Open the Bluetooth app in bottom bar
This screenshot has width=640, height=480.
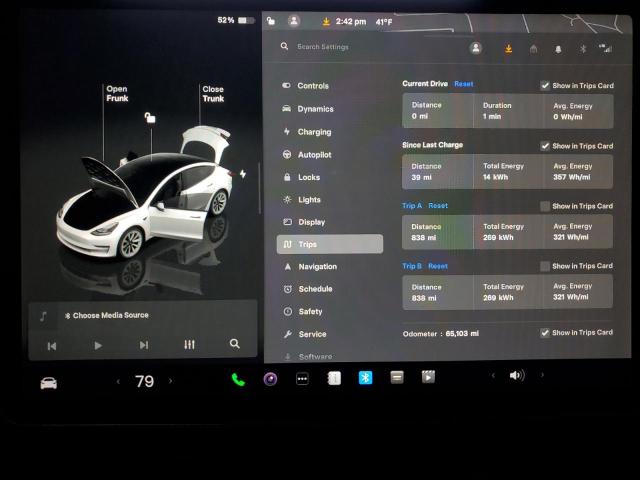point(365,378)
